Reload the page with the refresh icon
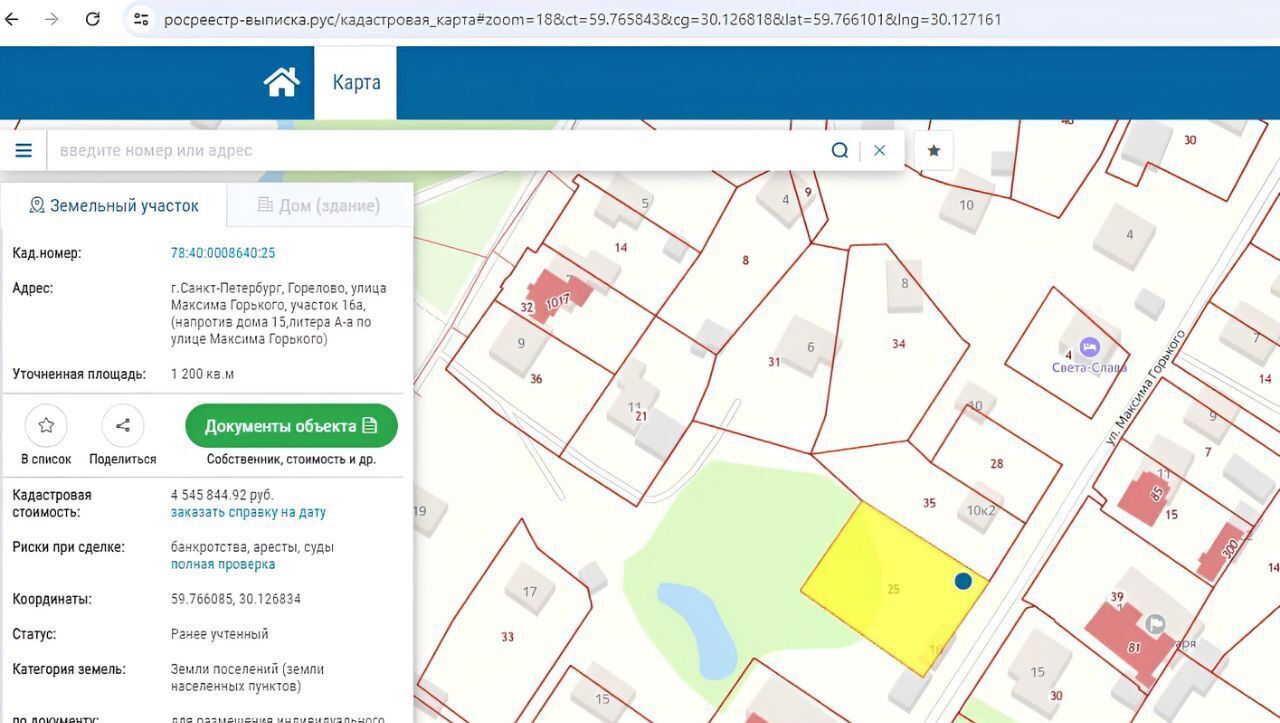 [92, 19]
